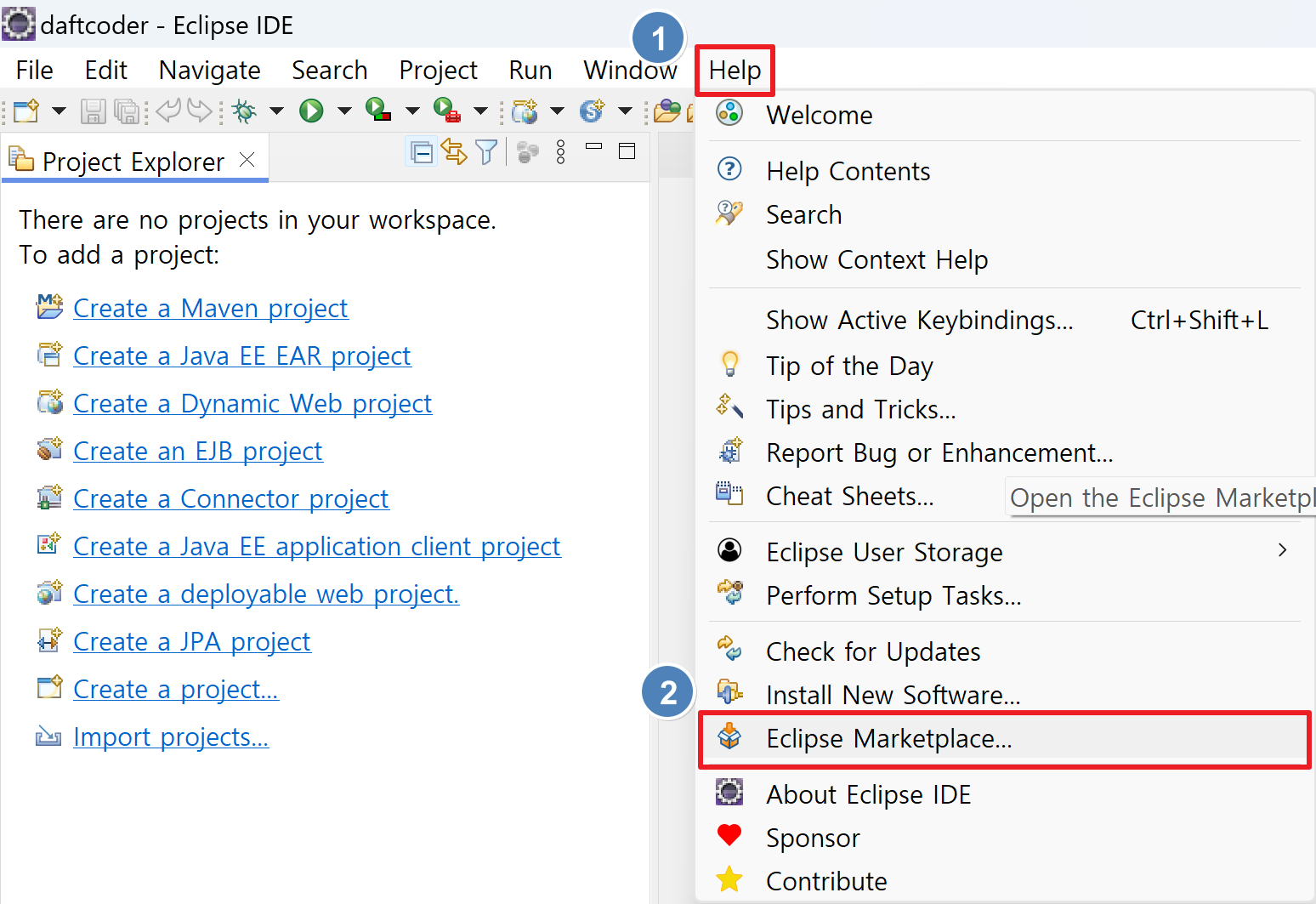The width and height of the screenshot is (1316, 904).
Task: Open the Window menu
Action: click(x=630, y=70)
